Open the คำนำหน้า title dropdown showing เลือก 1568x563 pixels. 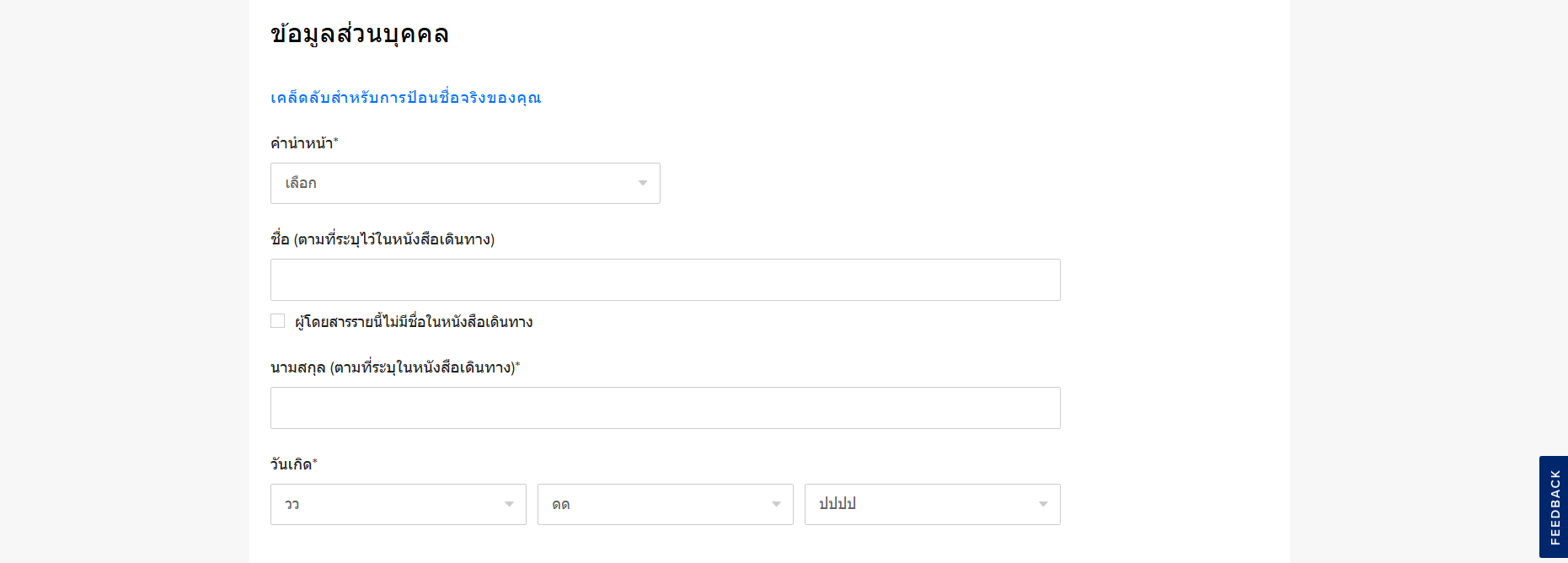[464, 183]
